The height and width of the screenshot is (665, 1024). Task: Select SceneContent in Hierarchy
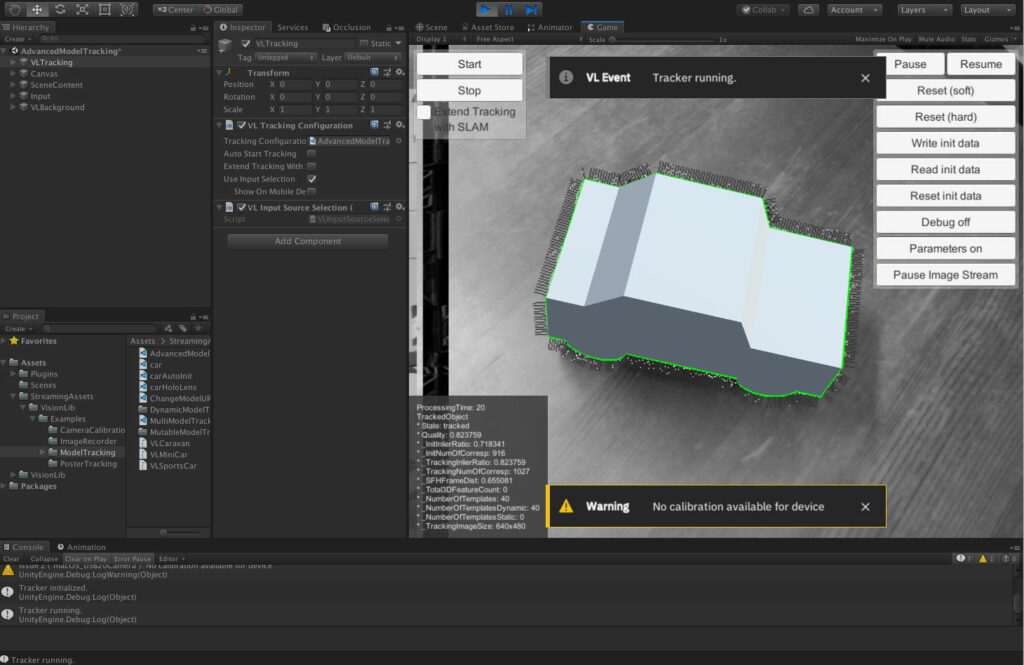[56, 85]
